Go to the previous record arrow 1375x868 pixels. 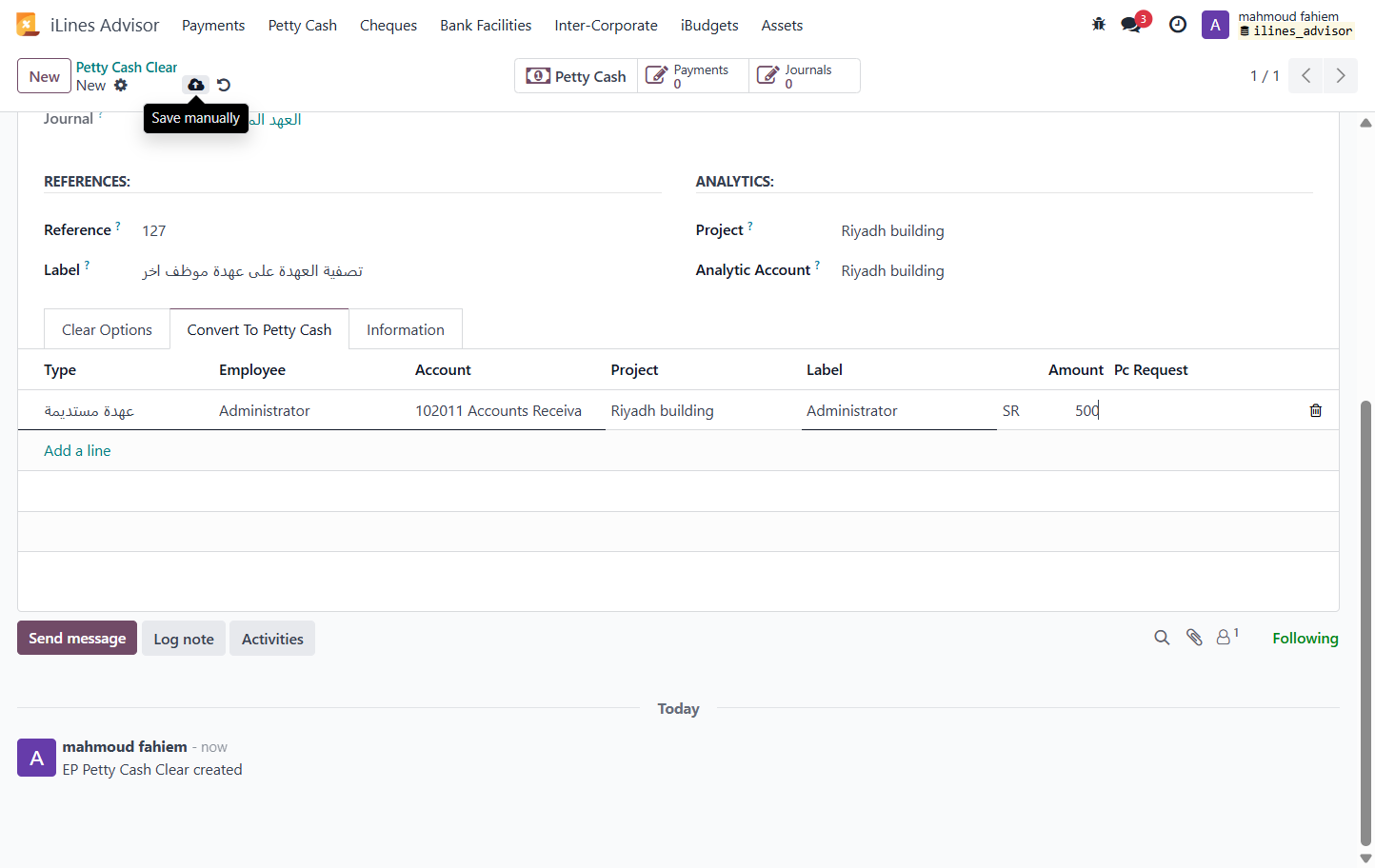(1306, 75)
